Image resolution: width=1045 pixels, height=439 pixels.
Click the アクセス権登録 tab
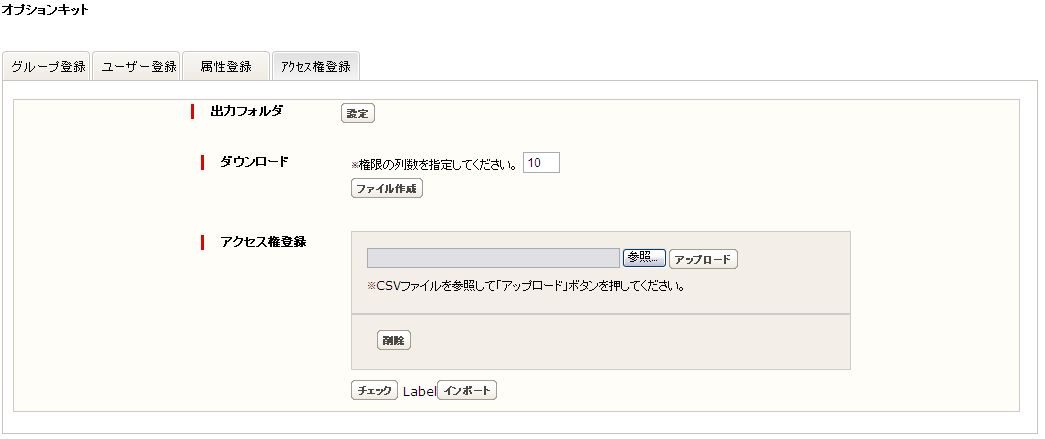[x=315, y=67]
